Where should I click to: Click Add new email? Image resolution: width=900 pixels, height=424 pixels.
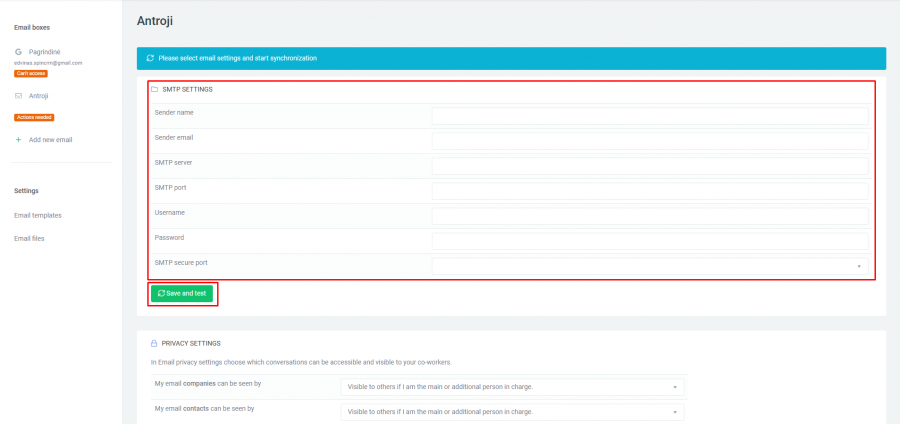[51, 139]
